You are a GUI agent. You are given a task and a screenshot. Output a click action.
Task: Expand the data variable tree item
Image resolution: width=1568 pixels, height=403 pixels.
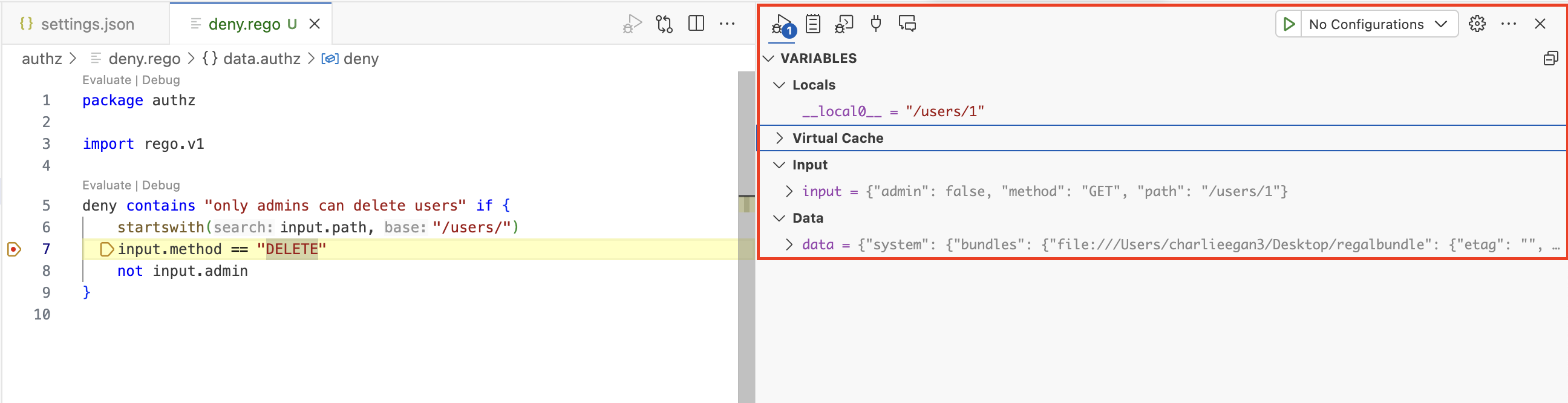click(x=789, y=244)
